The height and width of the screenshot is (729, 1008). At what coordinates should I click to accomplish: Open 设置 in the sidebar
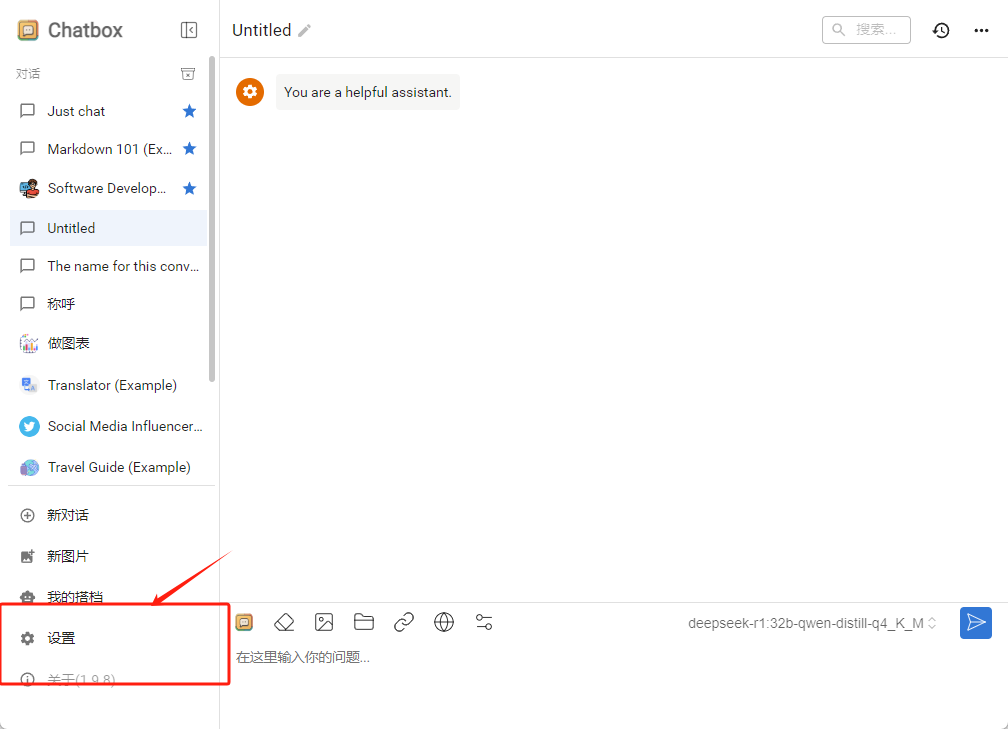pyautogui.click(x=61, y=638)
